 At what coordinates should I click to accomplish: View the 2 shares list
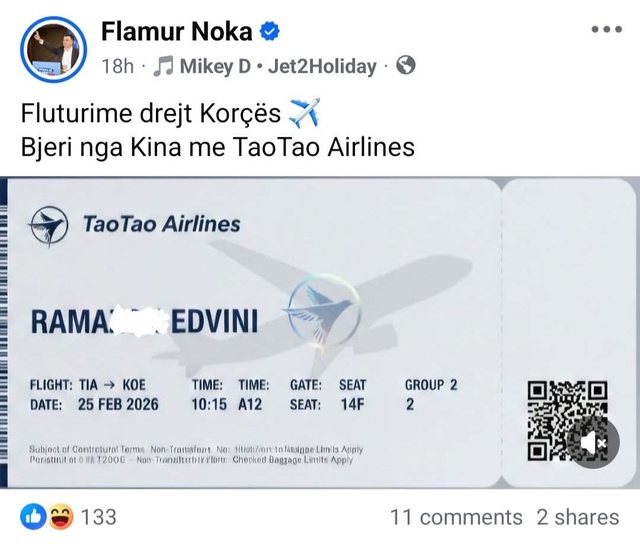577,517
